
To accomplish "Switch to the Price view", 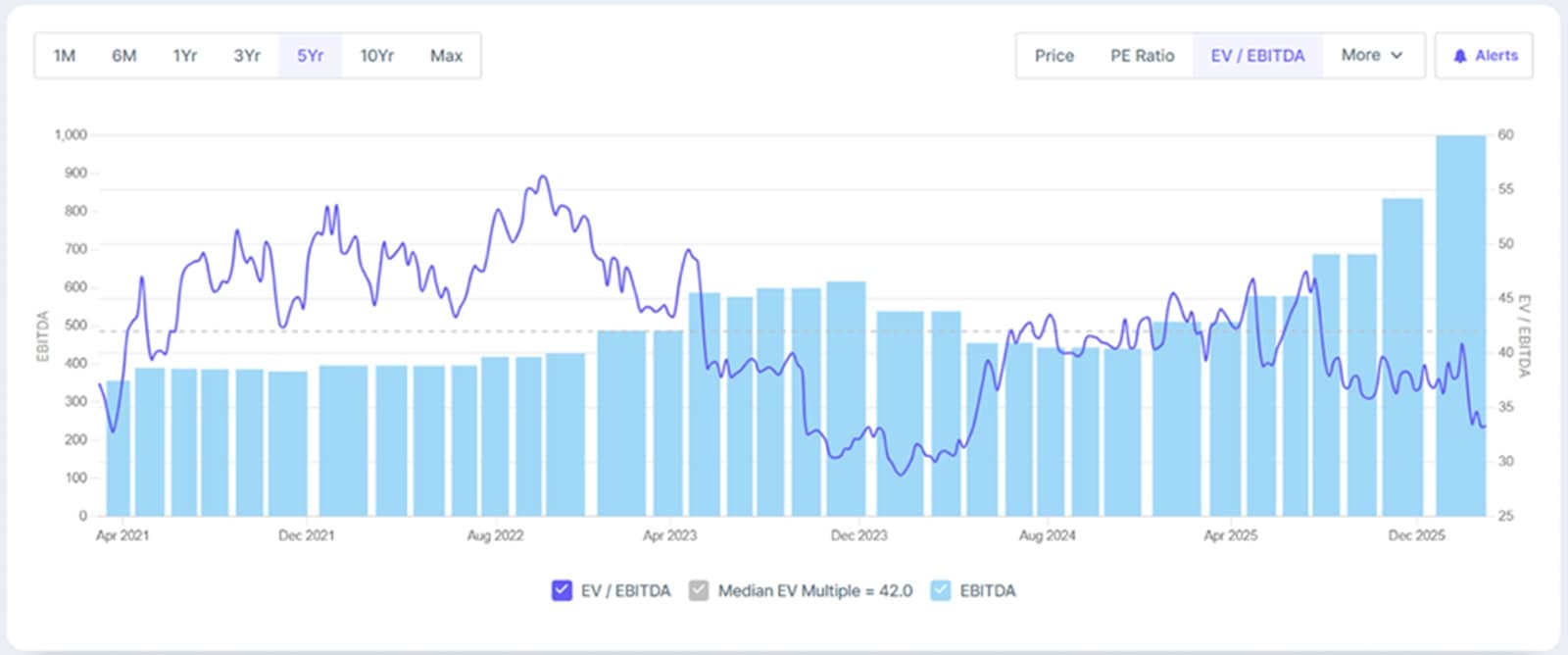I will coord(1054,56).
